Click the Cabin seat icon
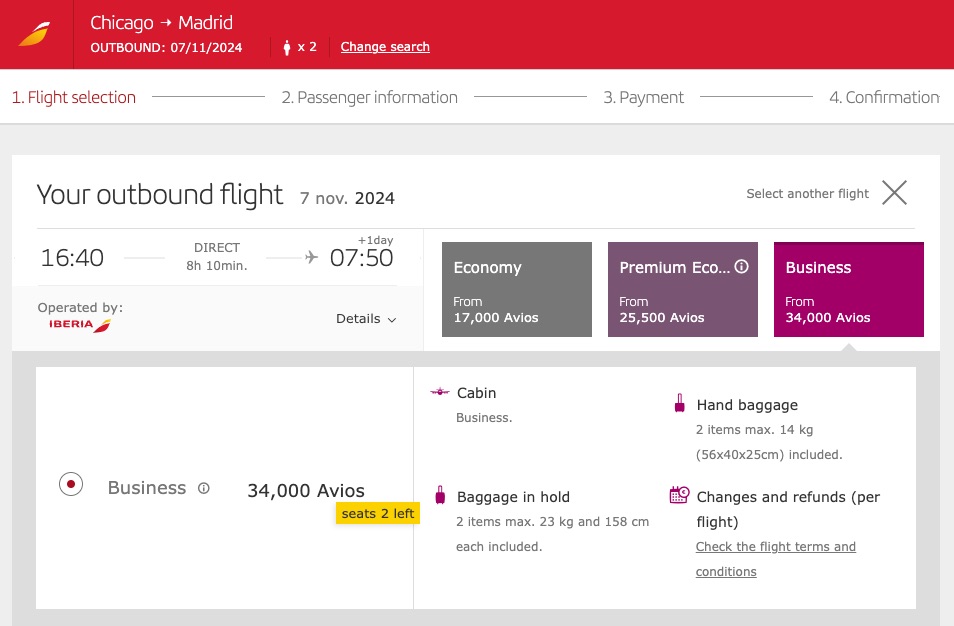 tap(441, 392)
